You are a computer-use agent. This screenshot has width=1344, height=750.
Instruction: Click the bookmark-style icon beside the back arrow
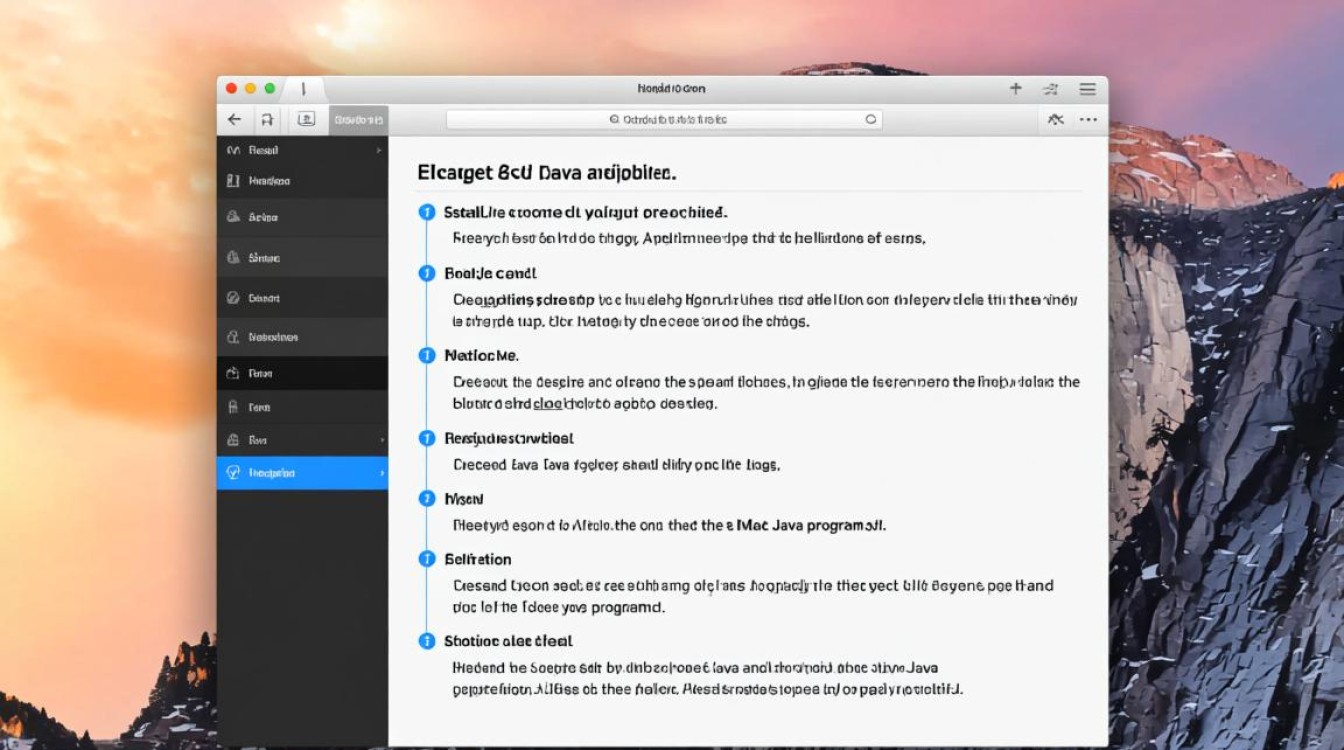pos(267,119)
